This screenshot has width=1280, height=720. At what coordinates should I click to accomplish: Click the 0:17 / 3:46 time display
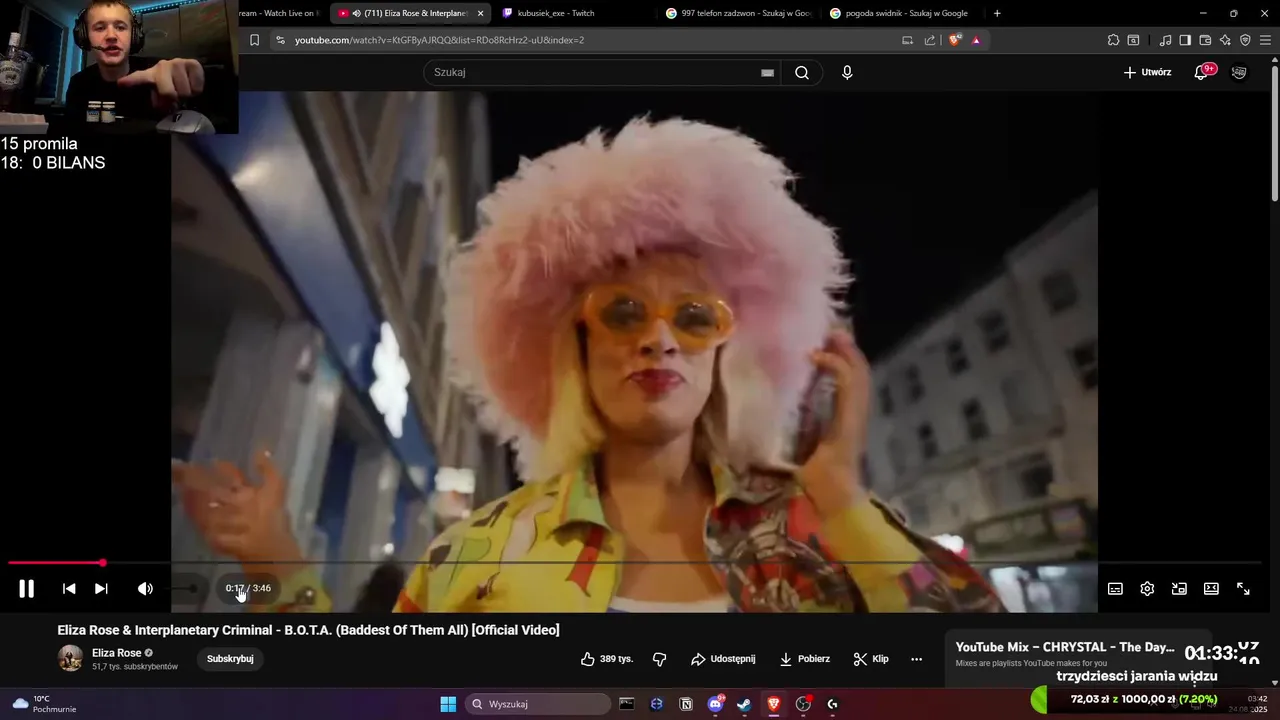(x=248, y=588)
